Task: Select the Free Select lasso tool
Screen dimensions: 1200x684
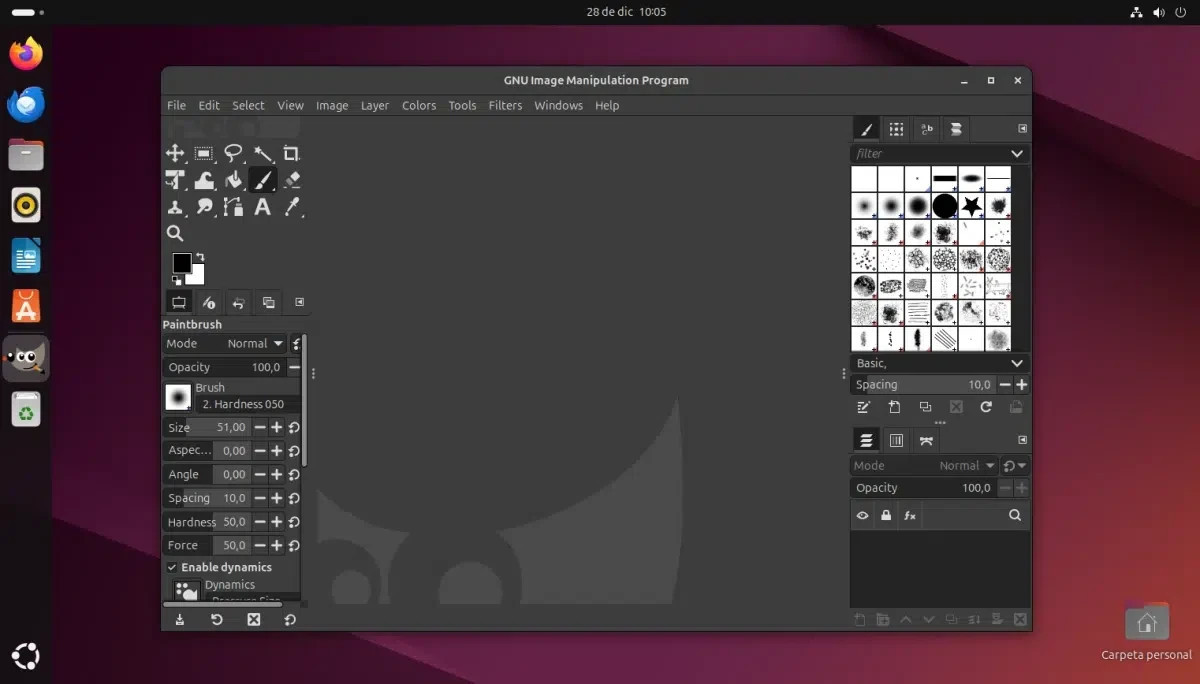Action: 233,153
